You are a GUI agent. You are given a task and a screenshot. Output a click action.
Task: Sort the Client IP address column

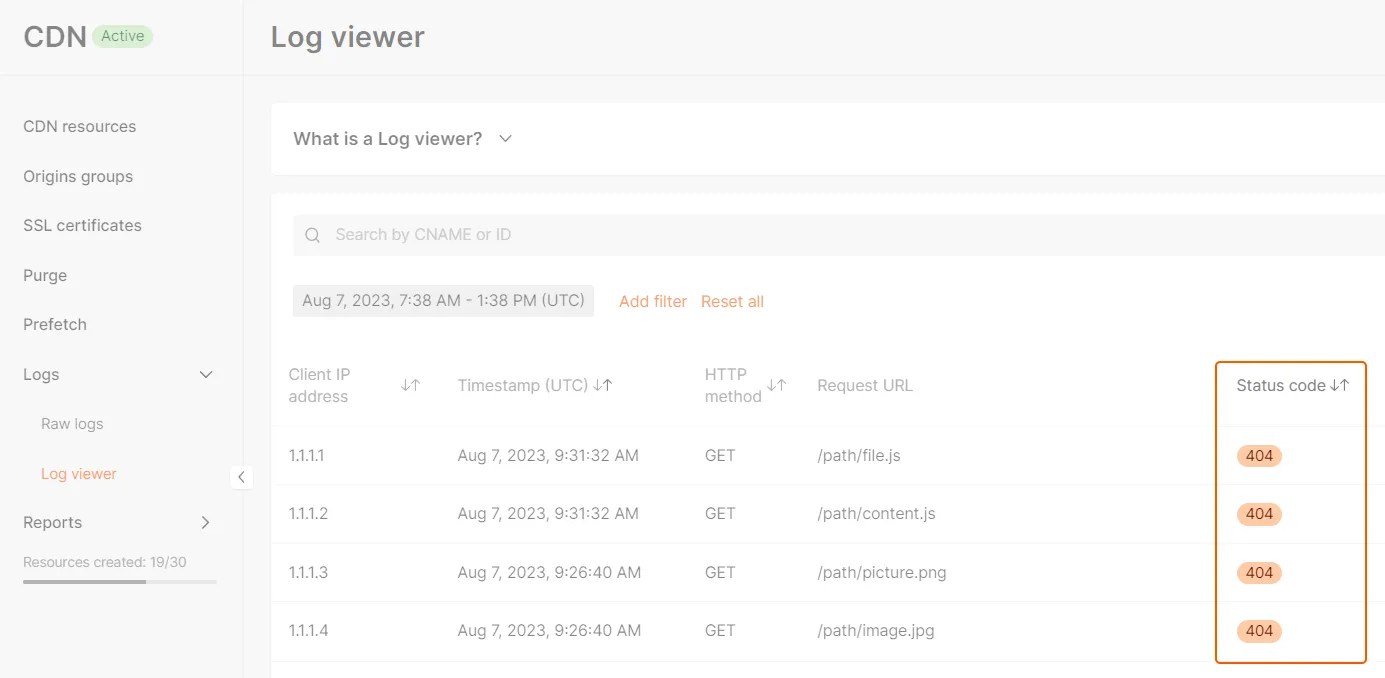coord(411,385)
